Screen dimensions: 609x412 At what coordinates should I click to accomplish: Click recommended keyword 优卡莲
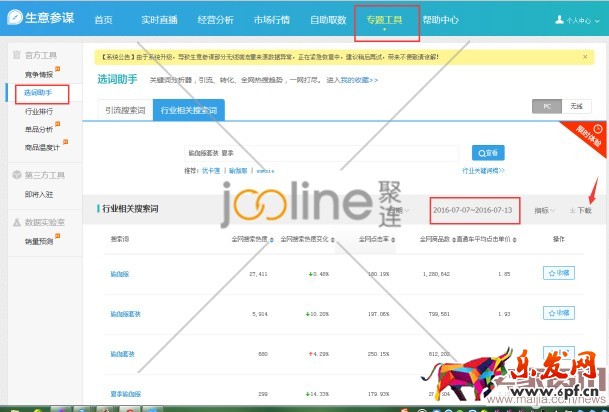pos(211,171)
